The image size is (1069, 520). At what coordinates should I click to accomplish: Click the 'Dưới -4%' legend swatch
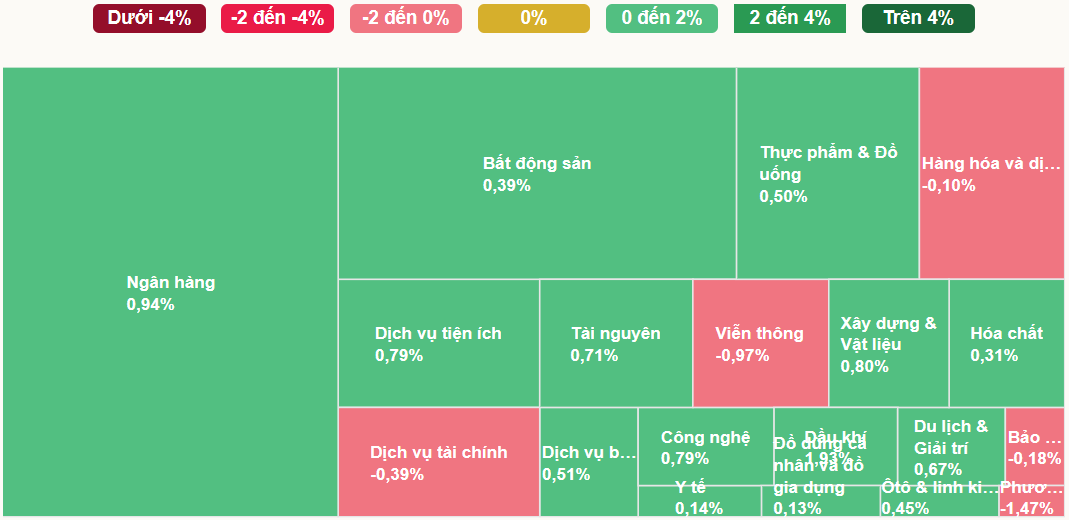(x=149, y=18)
